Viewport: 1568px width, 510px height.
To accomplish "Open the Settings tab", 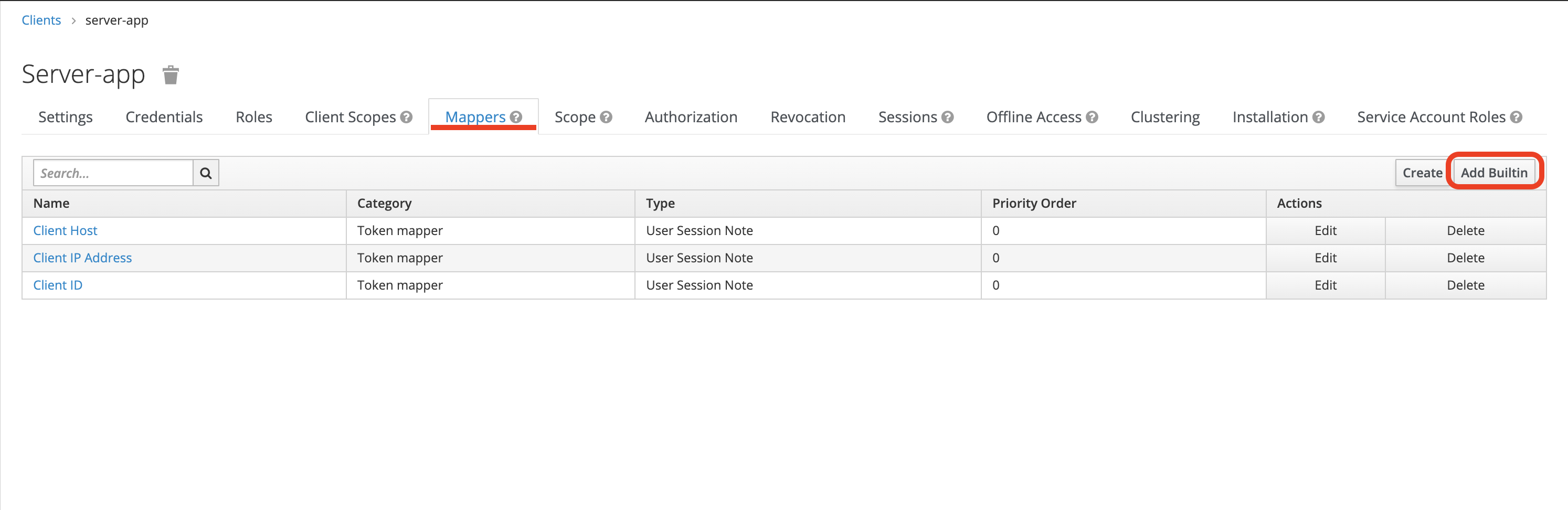I will point(65,117).
